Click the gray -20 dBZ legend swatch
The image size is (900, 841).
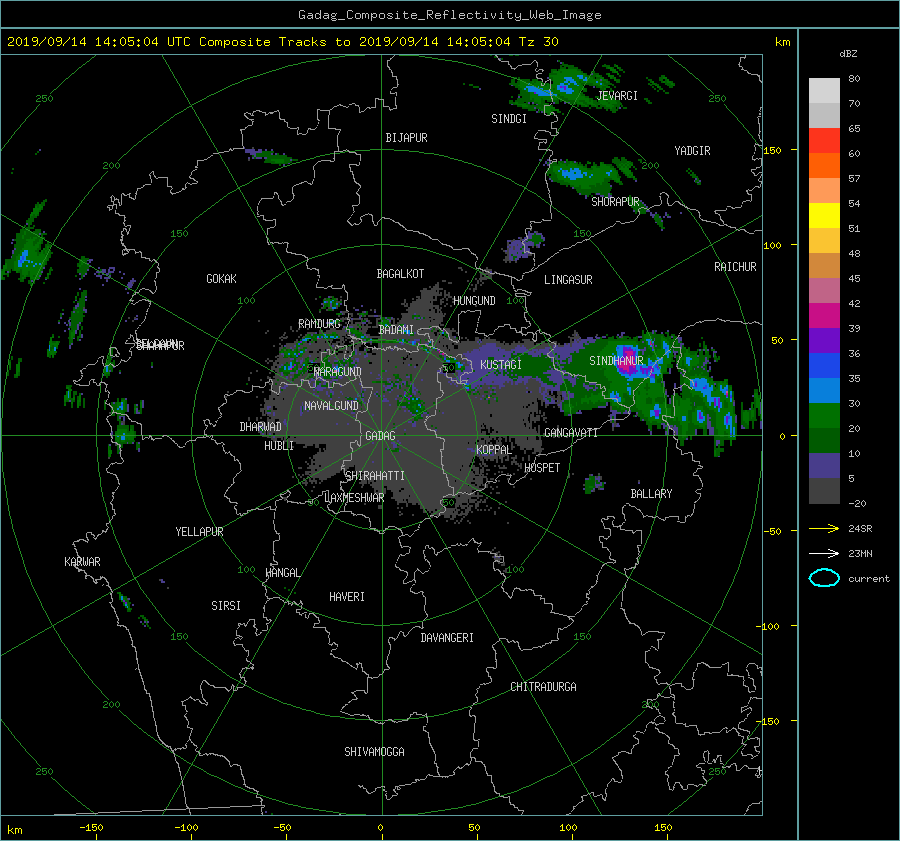tap(824, 491)
